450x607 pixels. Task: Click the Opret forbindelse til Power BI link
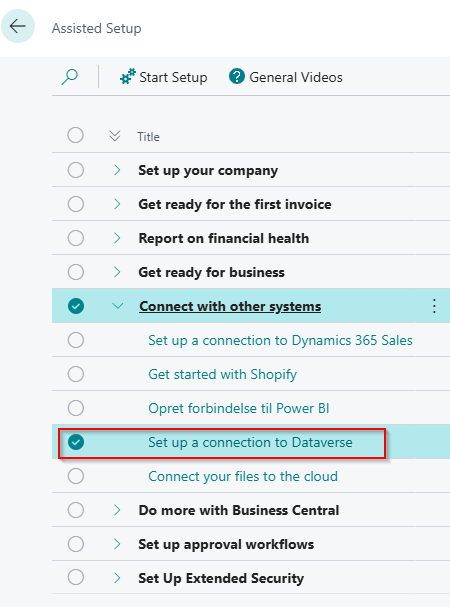pyautogui.click(x=239, y=408)
